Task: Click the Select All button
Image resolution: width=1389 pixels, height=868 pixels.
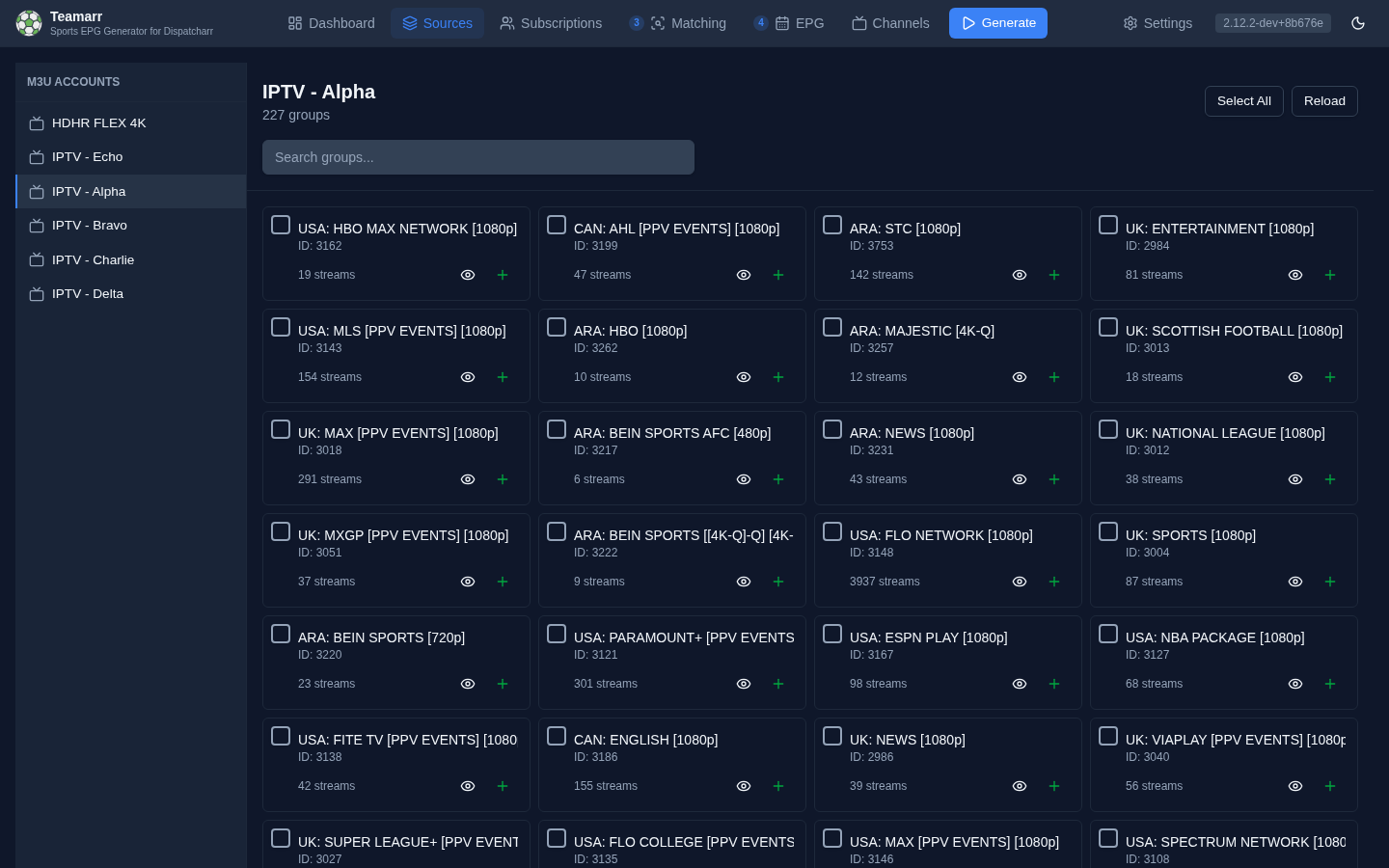Action: [1243, 101]
